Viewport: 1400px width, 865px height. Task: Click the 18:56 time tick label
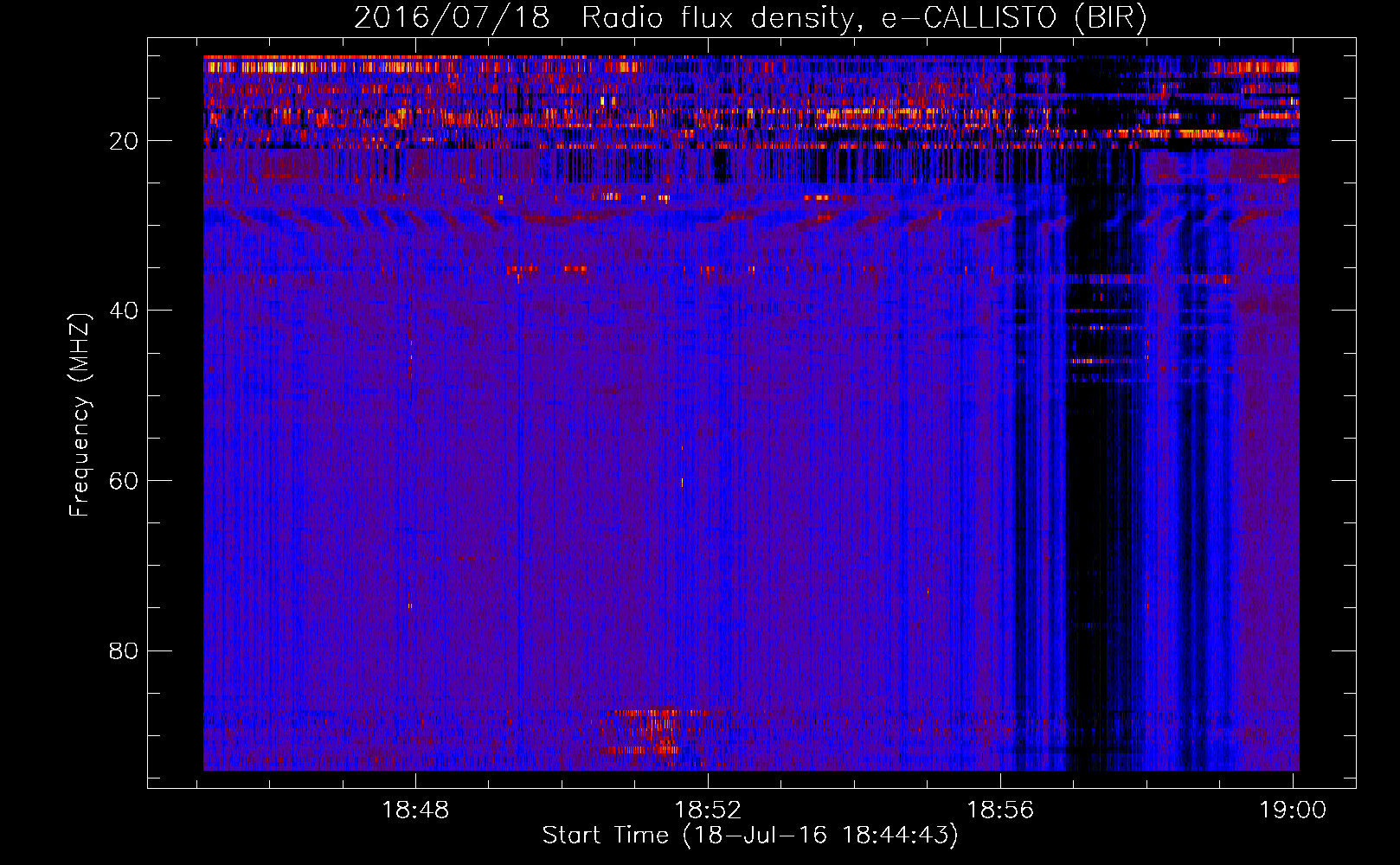click(x=1000, y=811)
